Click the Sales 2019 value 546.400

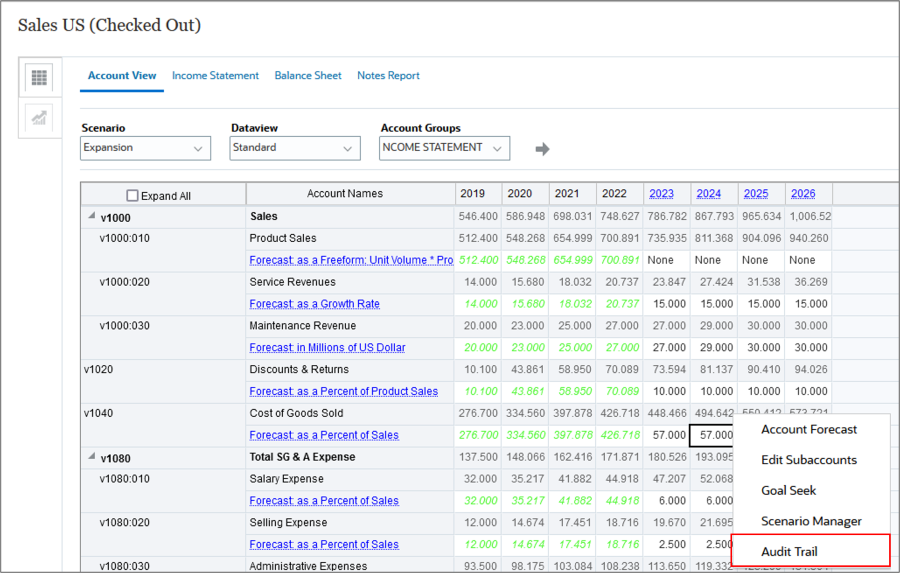[x=478, y=216]
